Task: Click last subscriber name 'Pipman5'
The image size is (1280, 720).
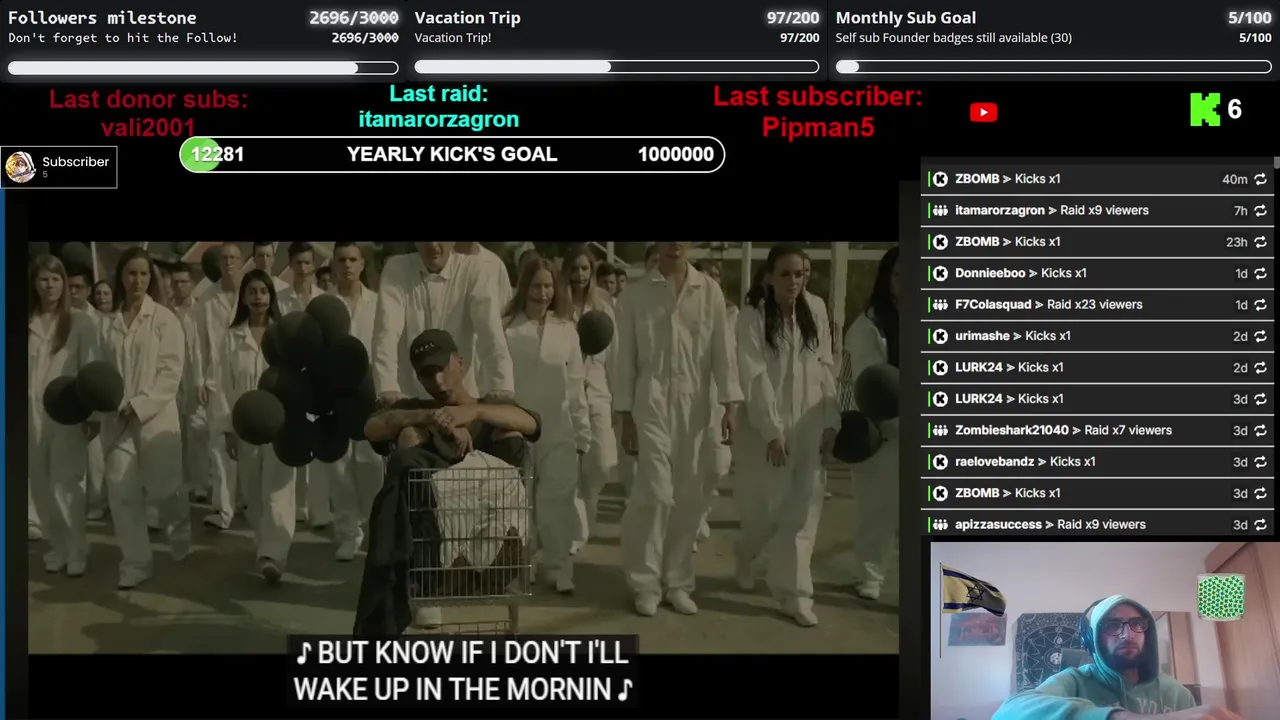Action: tap(818, 127)
